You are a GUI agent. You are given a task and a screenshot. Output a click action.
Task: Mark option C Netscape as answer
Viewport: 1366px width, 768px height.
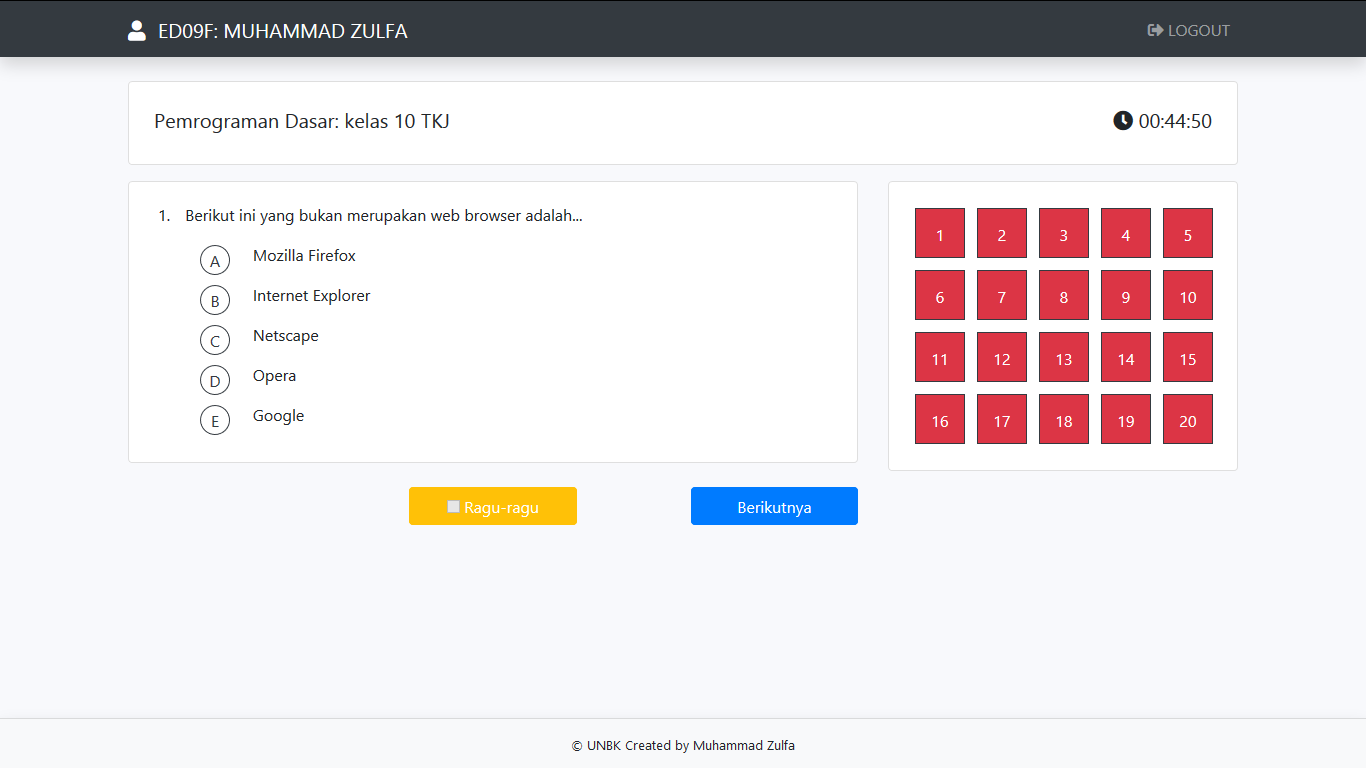pyautogui.click(x=215, y=341)
